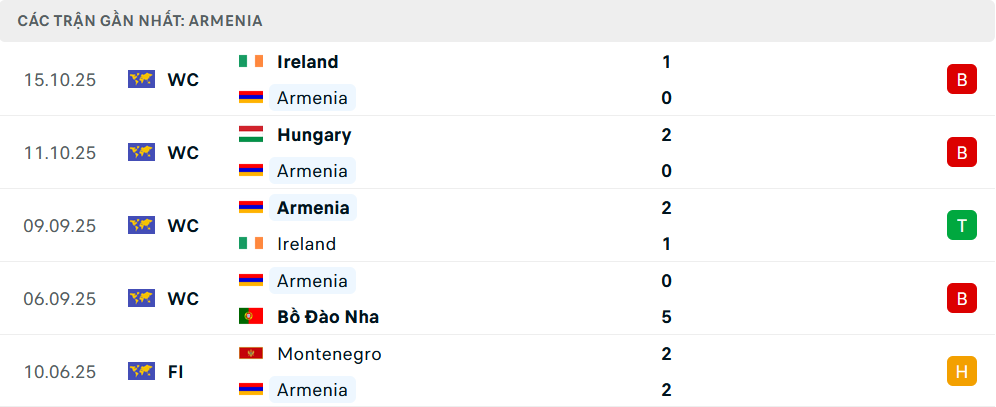This screenshot has height=407, width=996.
Task: Click the header Các trận gần nhất: Armenia
Action: pyautogui.click(x=141, y=20)
